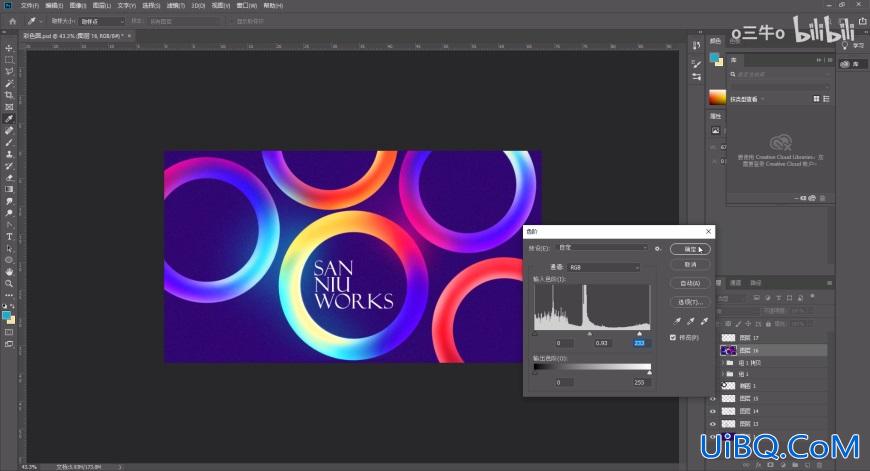The image size is (870, 471).
Task: Click the white input slider in Levels
Action: coord(639,334)
